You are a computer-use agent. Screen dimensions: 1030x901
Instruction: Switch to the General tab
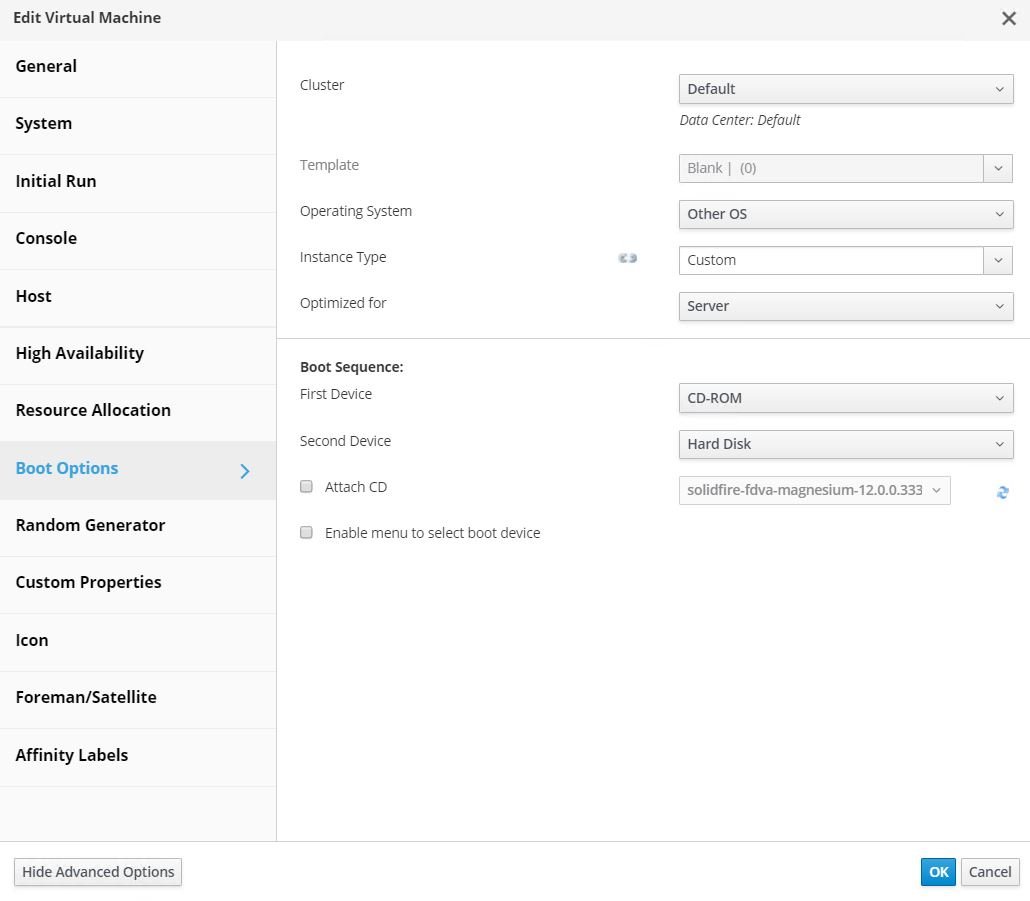point(46,67)
